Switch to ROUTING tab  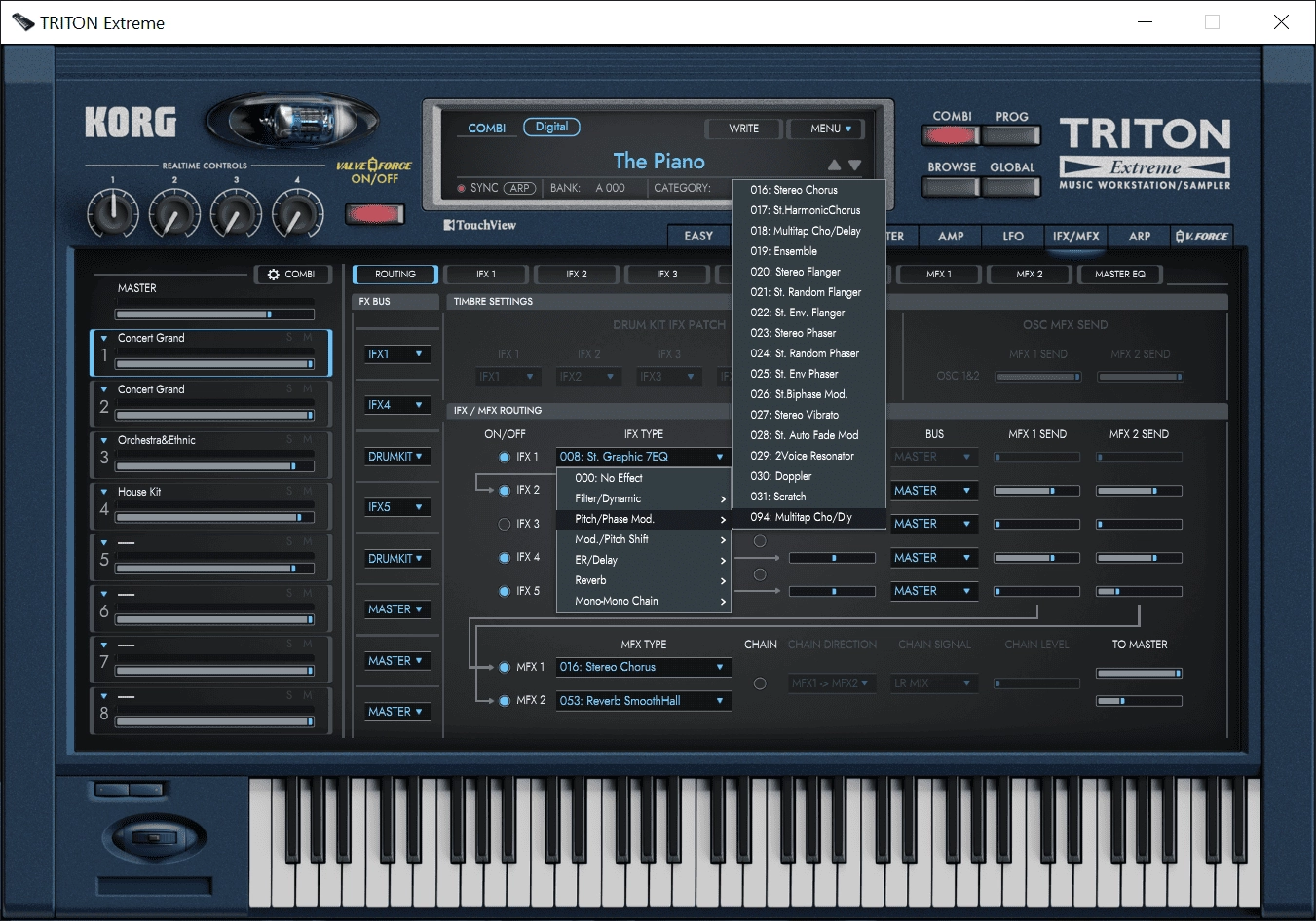(x=395, y=275)
